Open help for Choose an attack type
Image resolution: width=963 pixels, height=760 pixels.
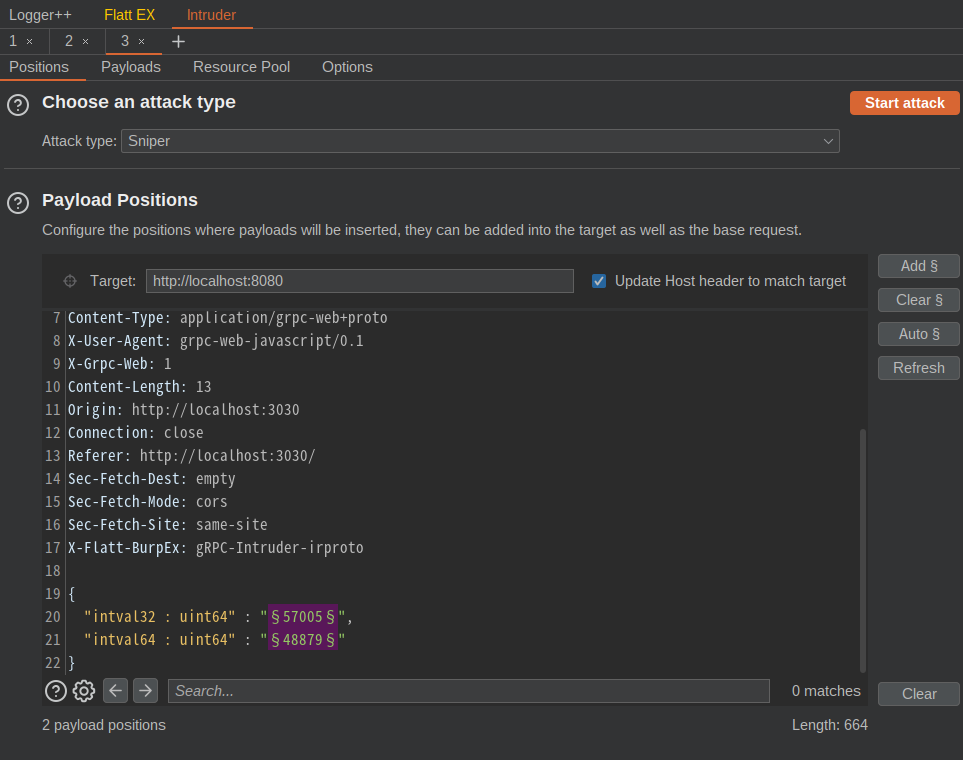coord(18,105)
